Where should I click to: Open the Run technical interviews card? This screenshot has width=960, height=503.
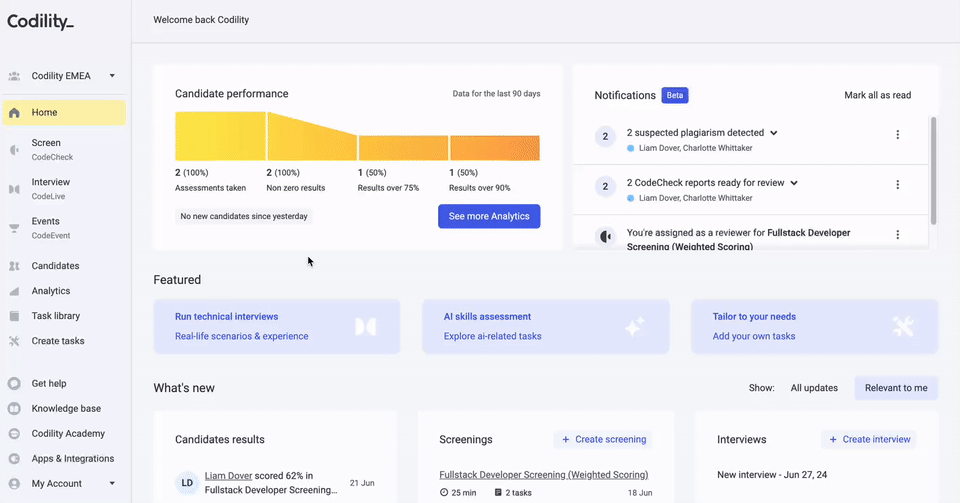(x=277, y=327)
